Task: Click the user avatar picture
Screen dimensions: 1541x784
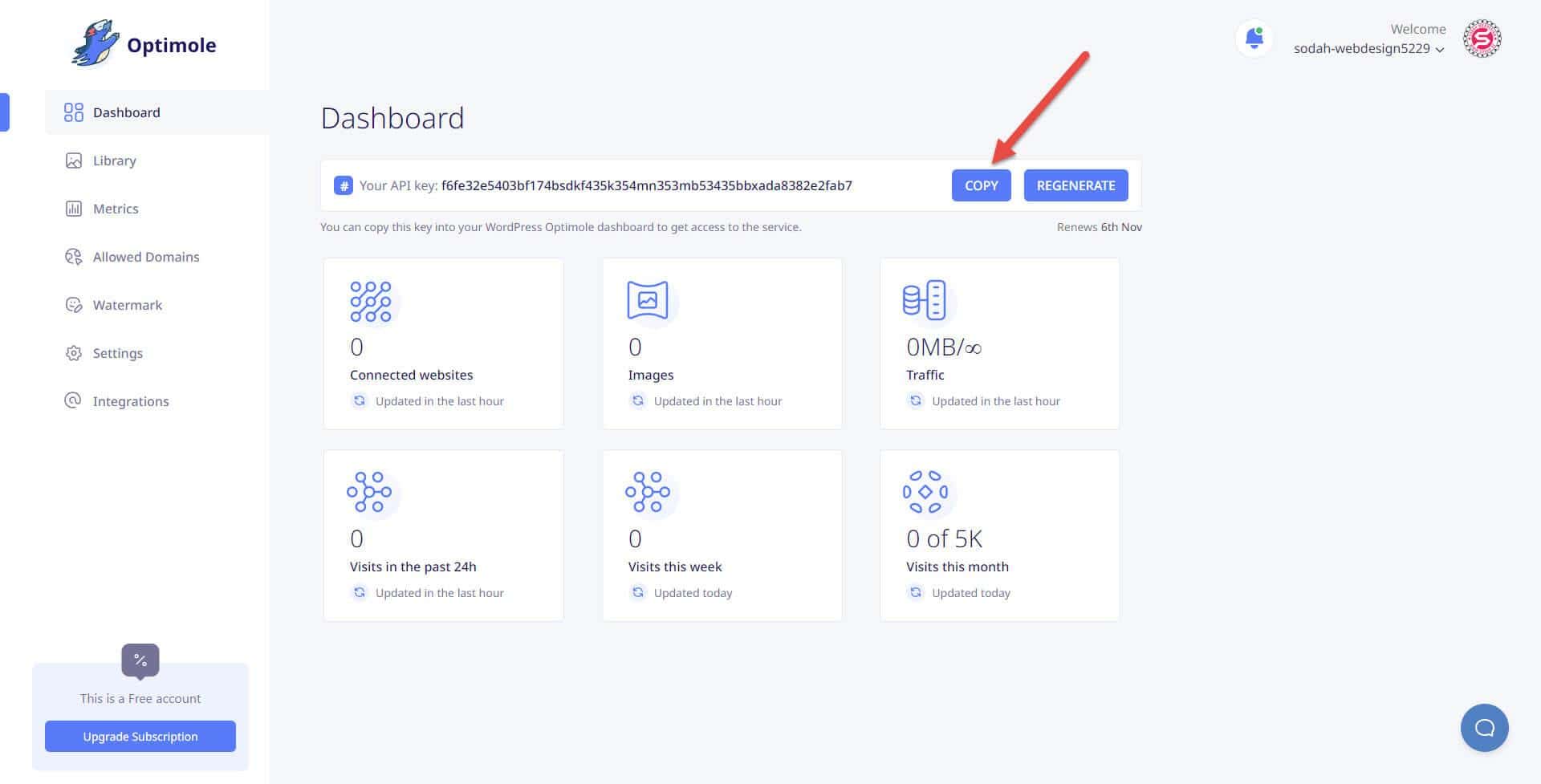Action: tap(1482, 39)
